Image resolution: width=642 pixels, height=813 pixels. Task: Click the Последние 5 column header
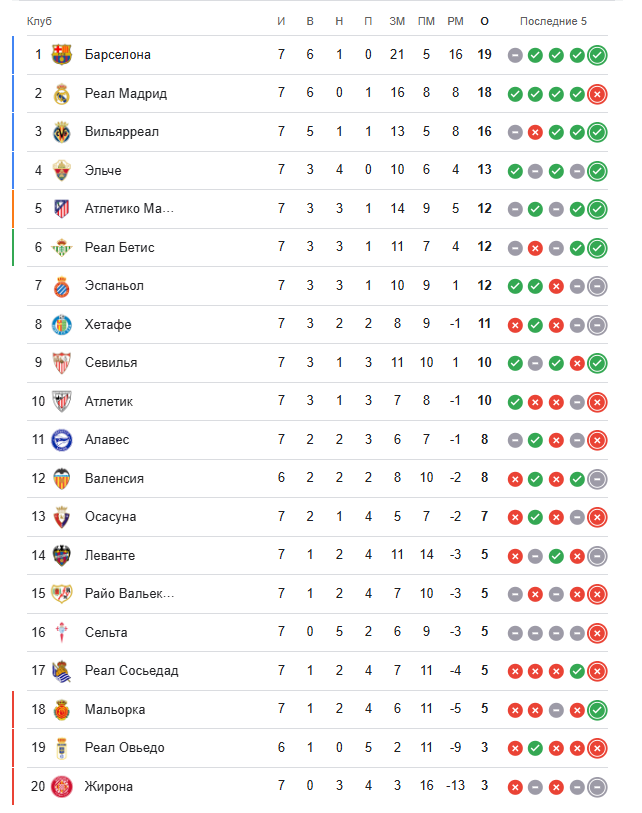click(553, 21)
